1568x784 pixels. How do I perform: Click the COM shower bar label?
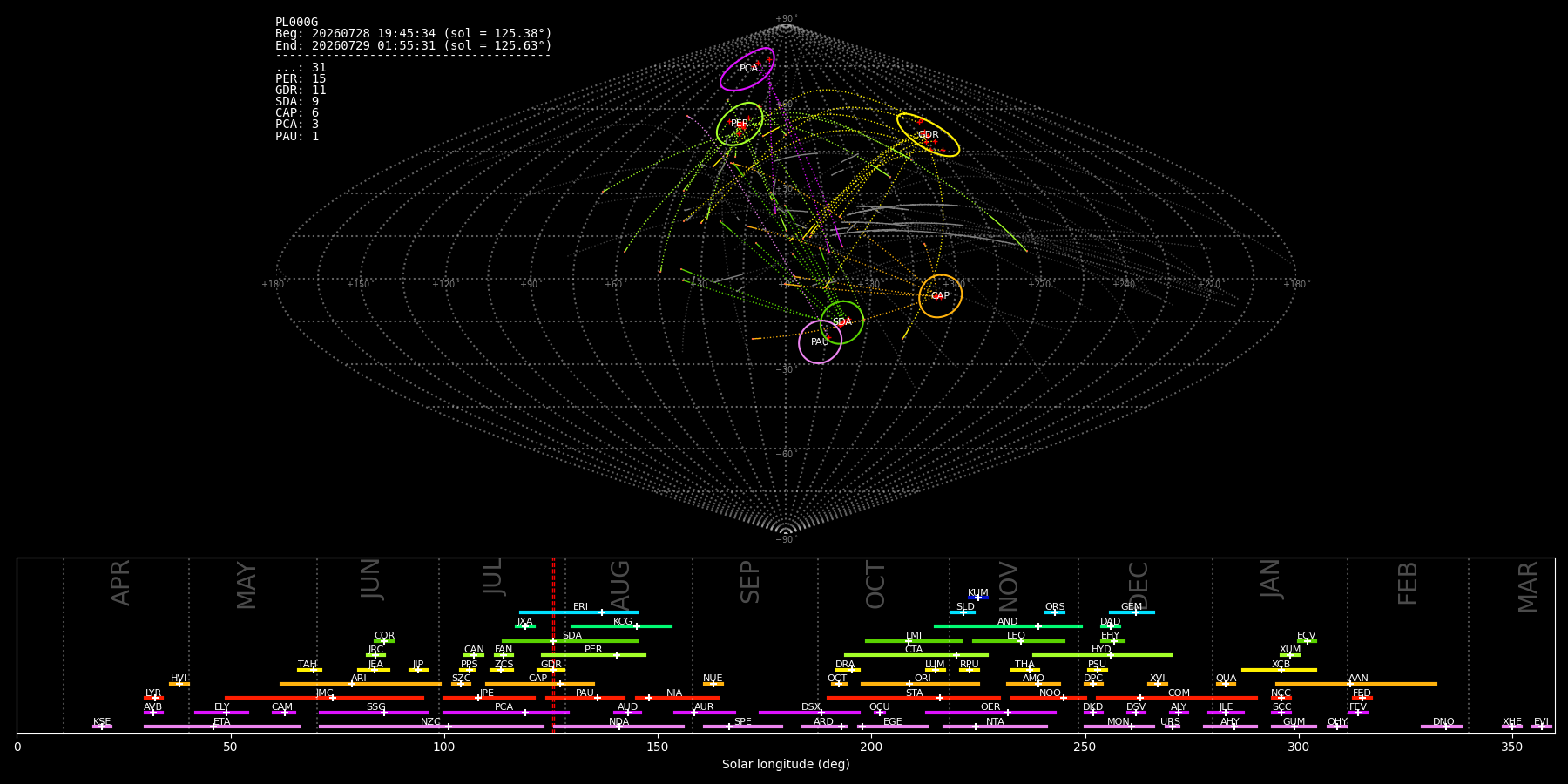pyautogui.click(x=1179, y=693)
